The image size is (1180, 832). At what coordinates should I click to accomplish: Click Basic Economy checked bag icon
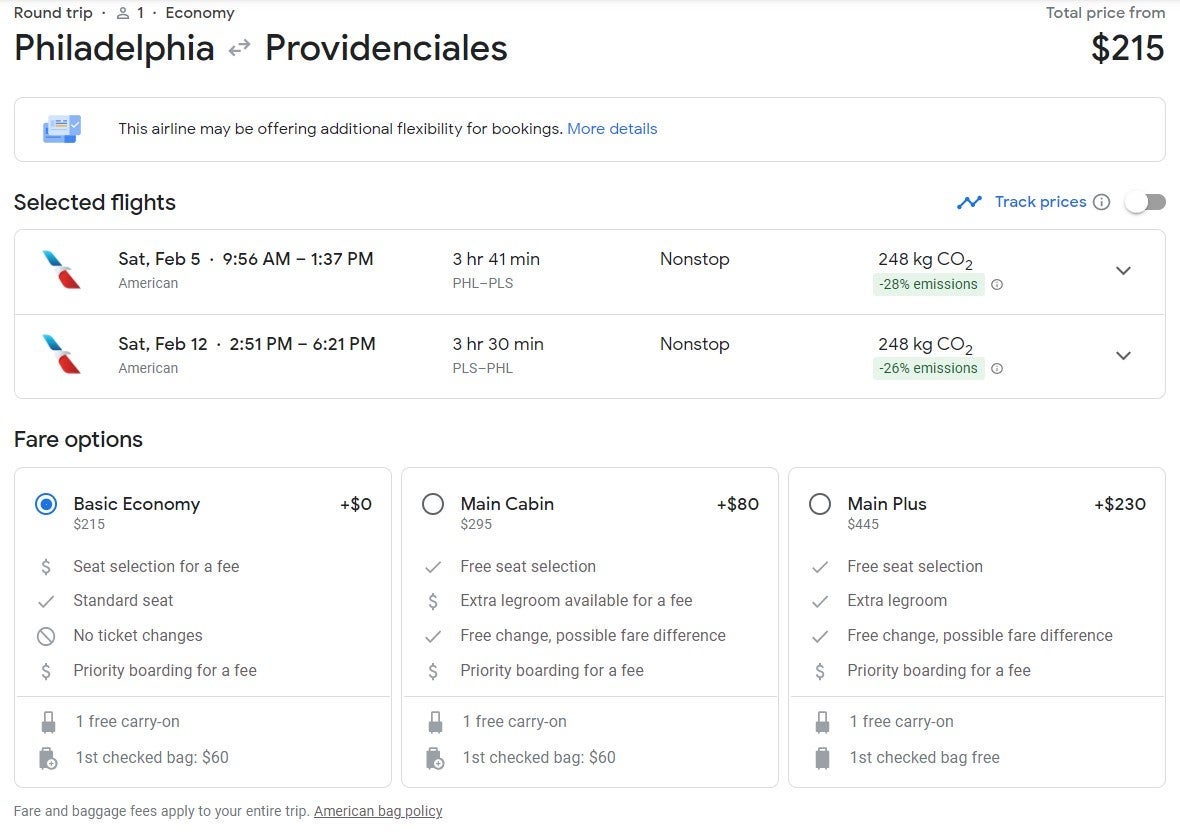click(47, 758)
